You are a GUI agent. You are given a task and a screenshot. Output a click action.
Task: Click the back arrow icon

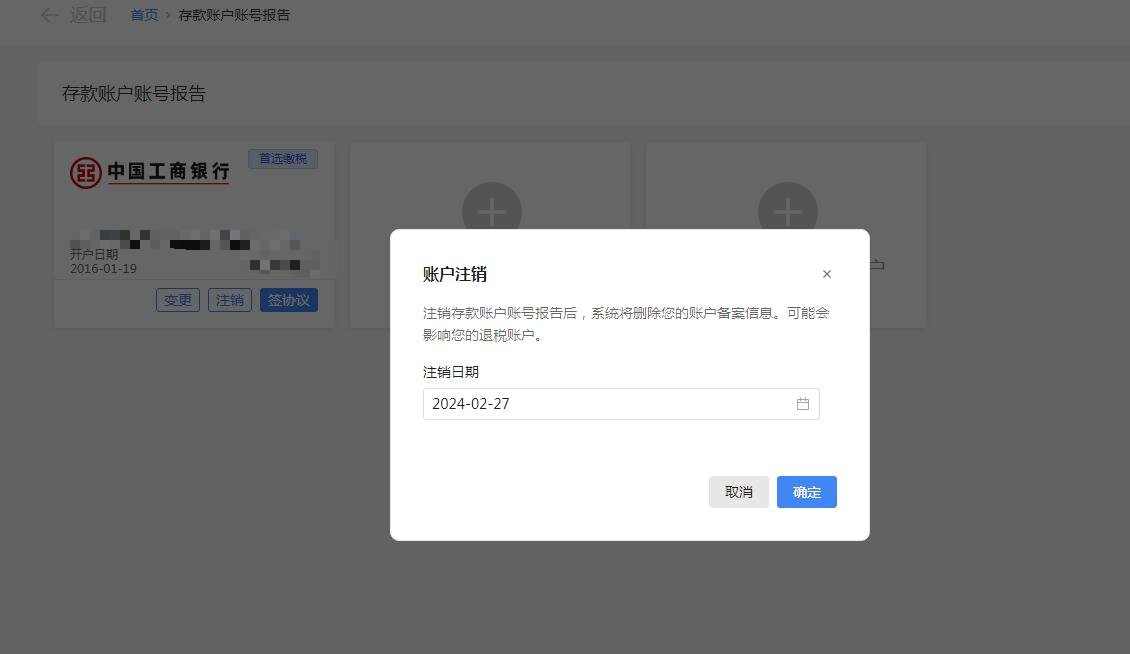coord(49,15)
